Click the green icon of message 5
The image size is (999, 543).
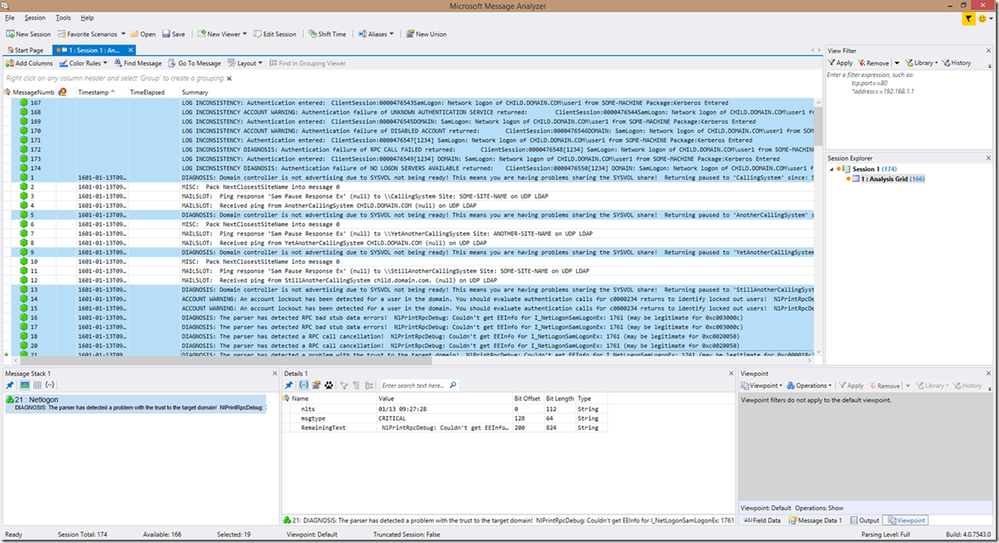point(24,215)
